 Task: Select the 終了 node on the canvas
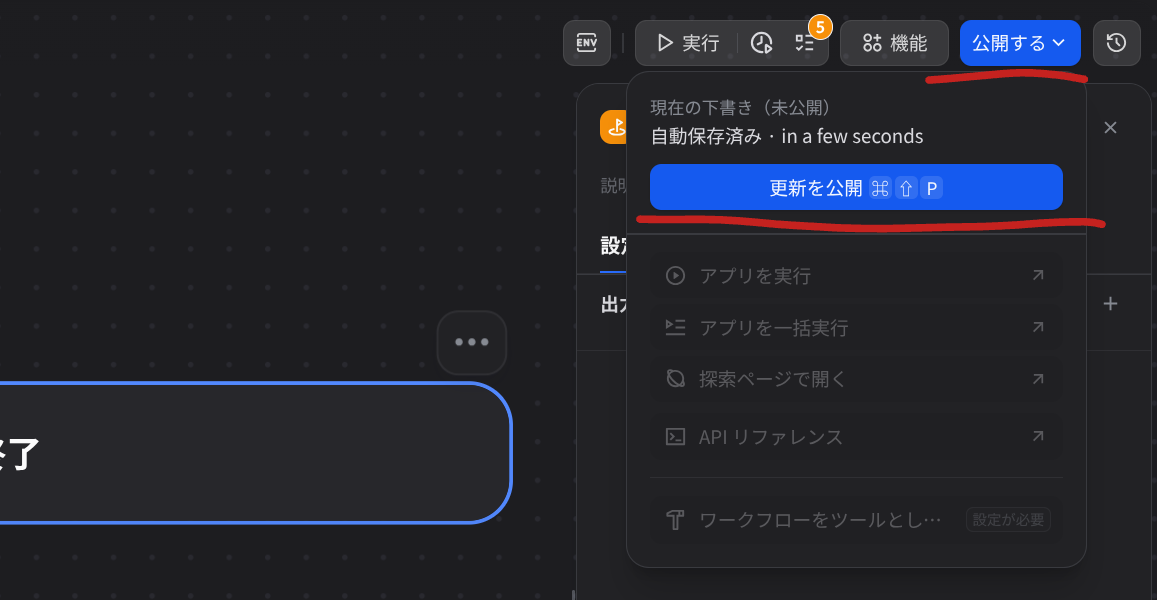coord(250,452)
